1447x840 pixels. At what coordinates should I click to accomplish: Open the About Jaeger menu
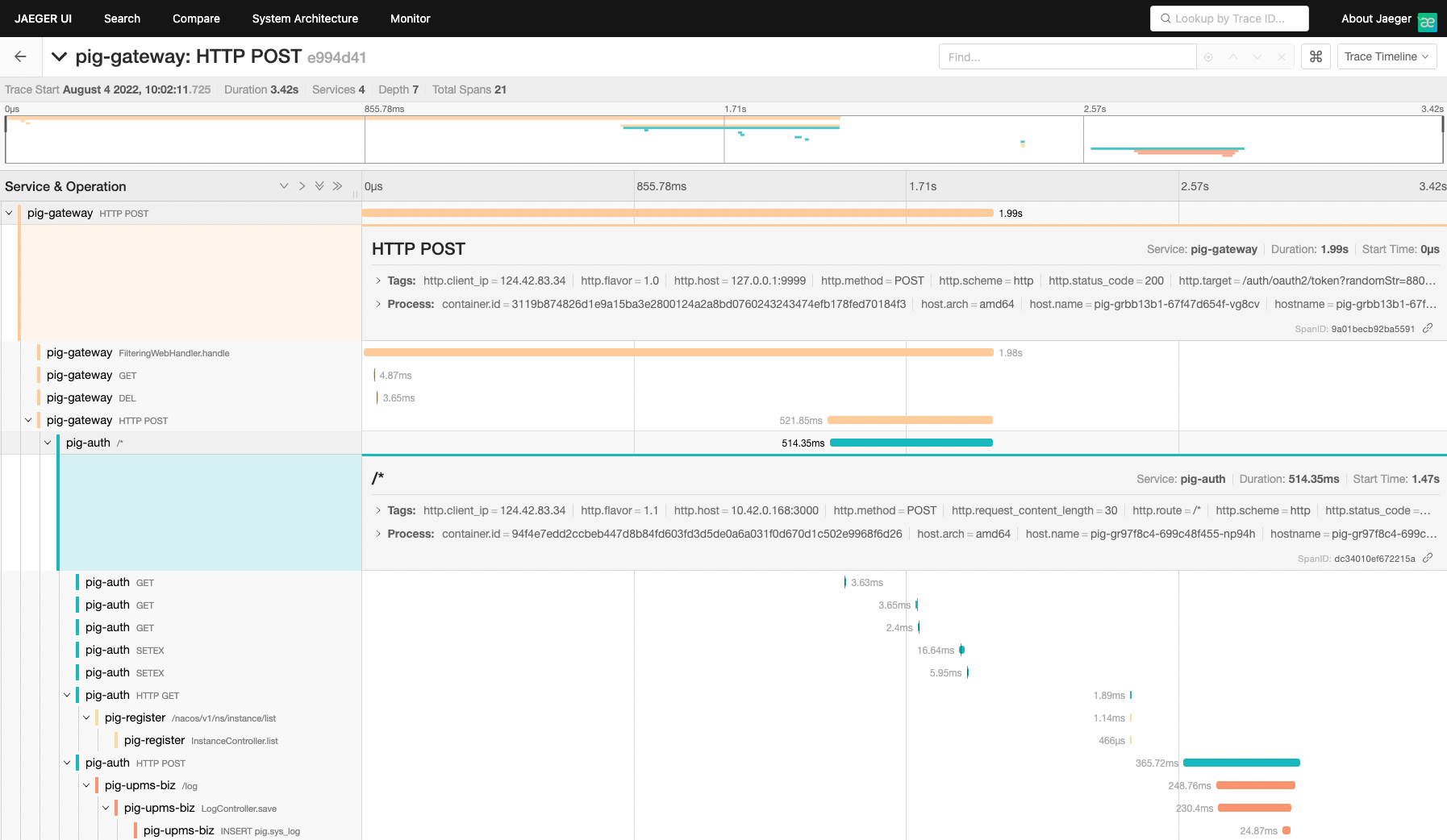[1376, 19]
